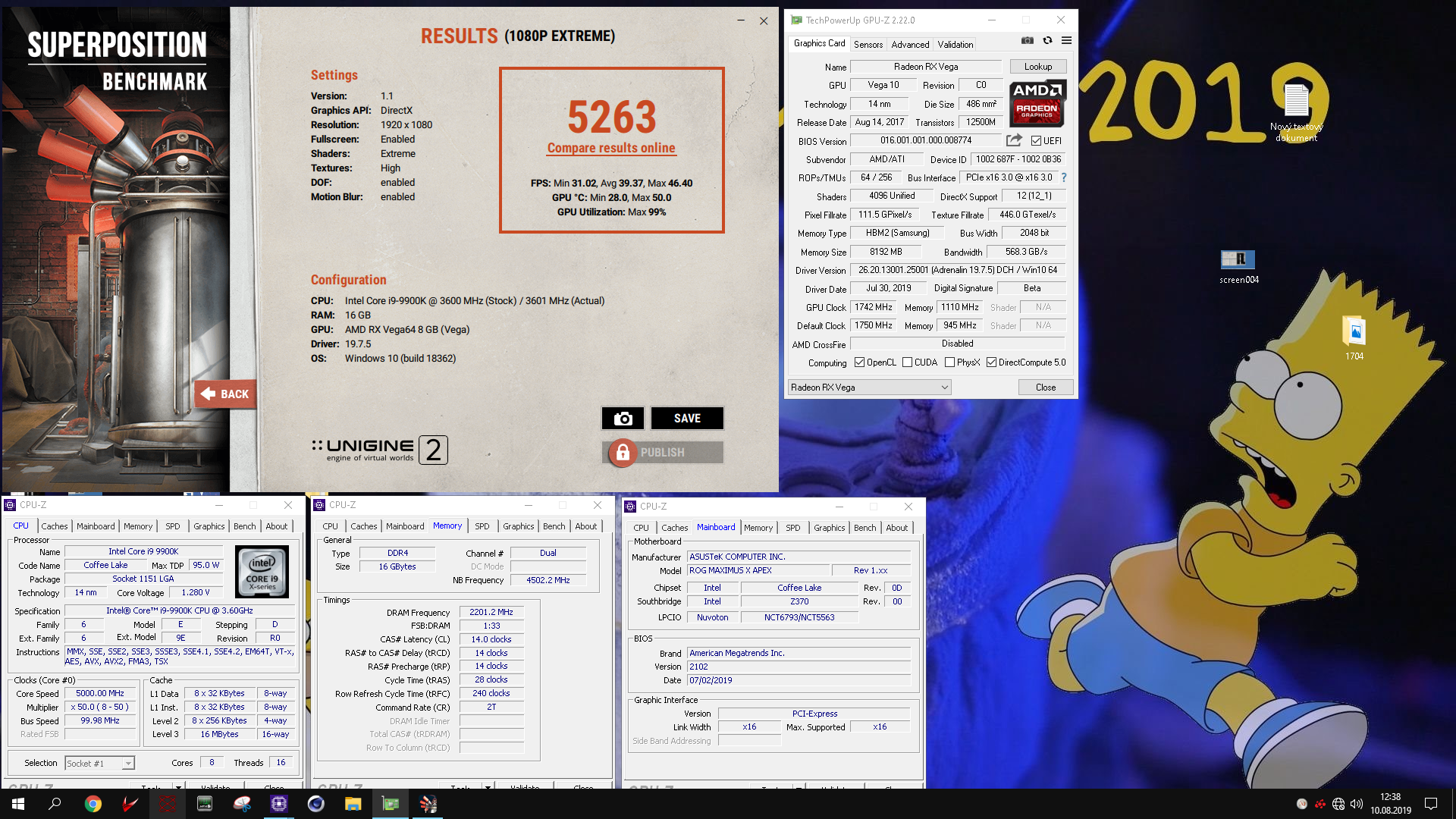Click the BACK button in Superposition
This screenshot has height=819, width=1456.
(225, 394)
